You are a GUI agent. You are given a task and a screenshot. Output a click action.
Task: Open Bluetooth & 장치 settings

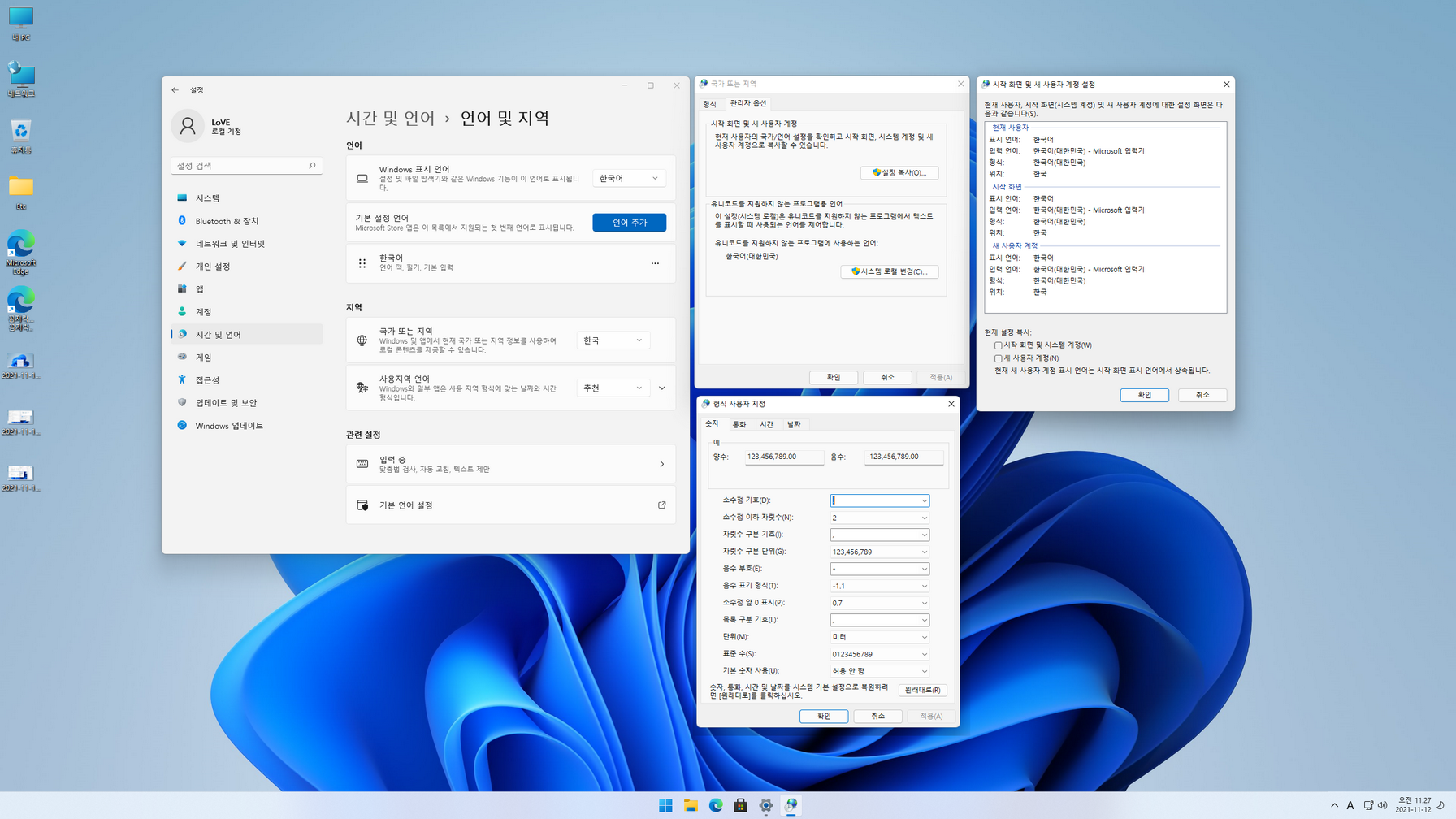pyautogui.click(x=246, y=221)
